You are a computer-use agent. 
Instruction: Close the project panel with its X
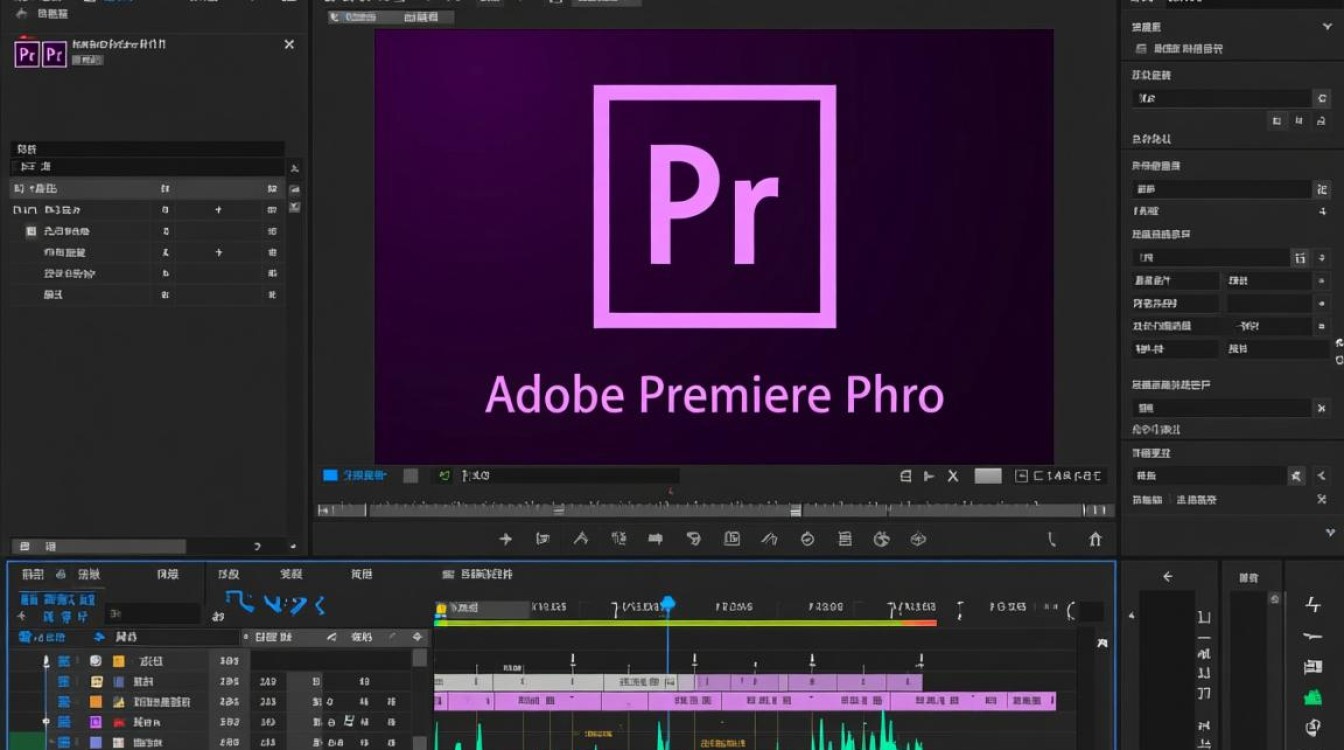point(289,44)
